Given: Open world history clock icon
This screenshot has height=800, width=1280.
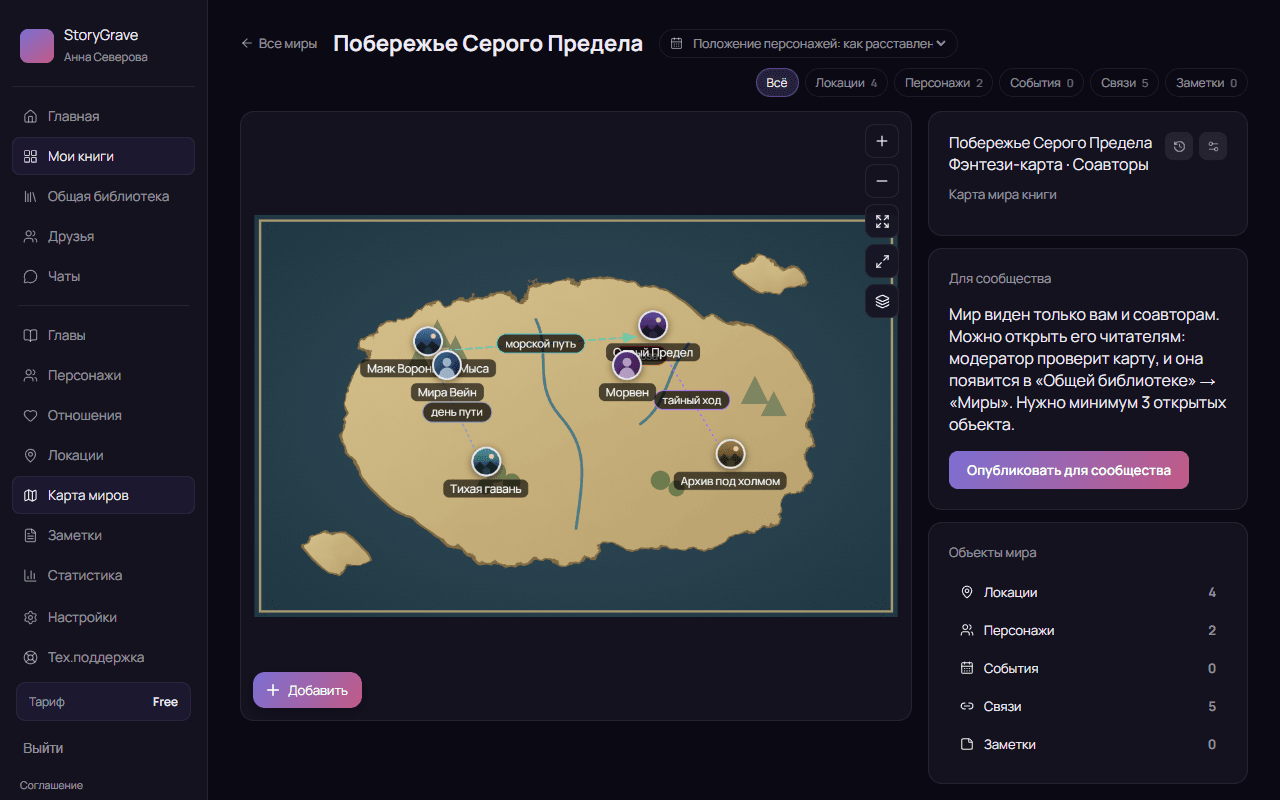Looking at the screenshot, I should [1180, 147].
